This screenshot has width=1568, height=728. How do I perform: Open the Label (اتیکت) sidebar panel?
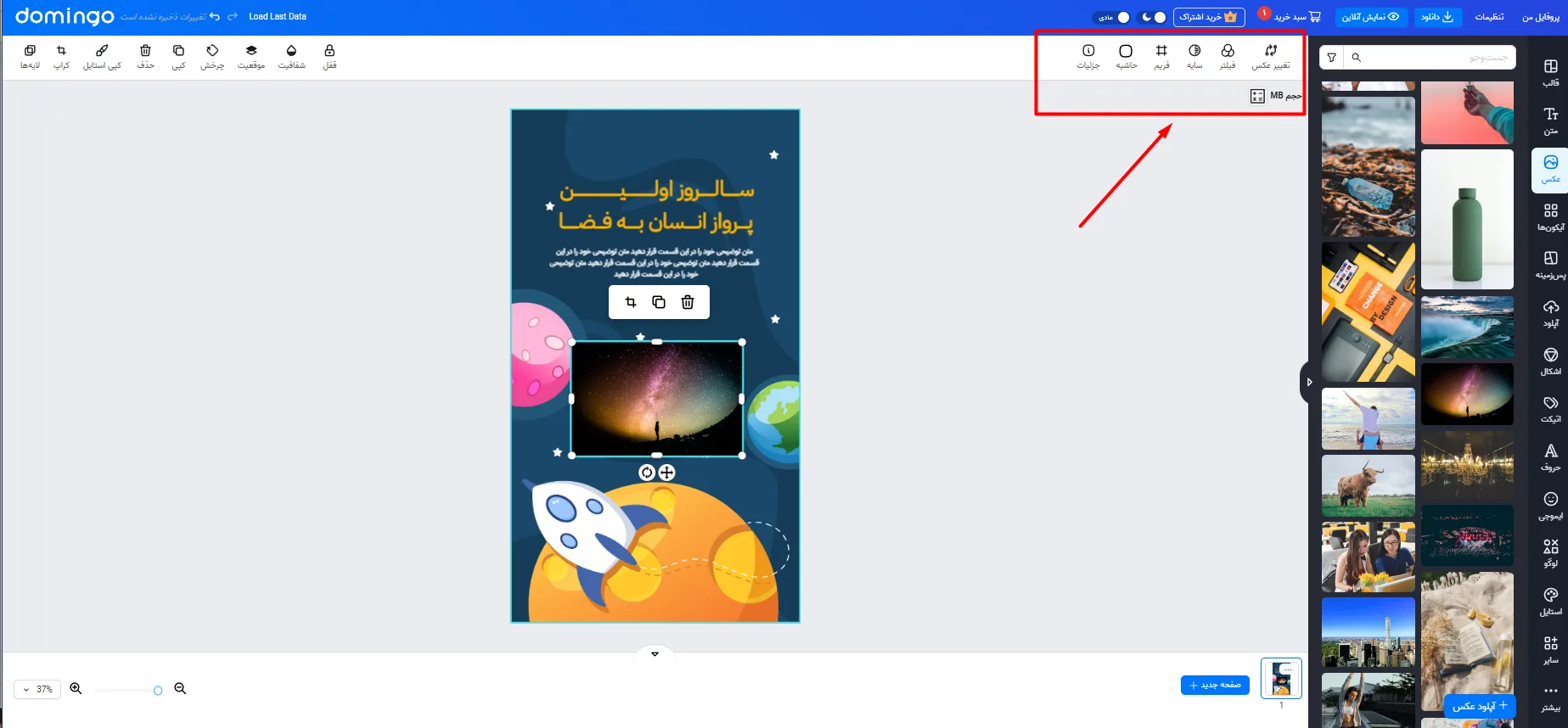point(1550,409)
